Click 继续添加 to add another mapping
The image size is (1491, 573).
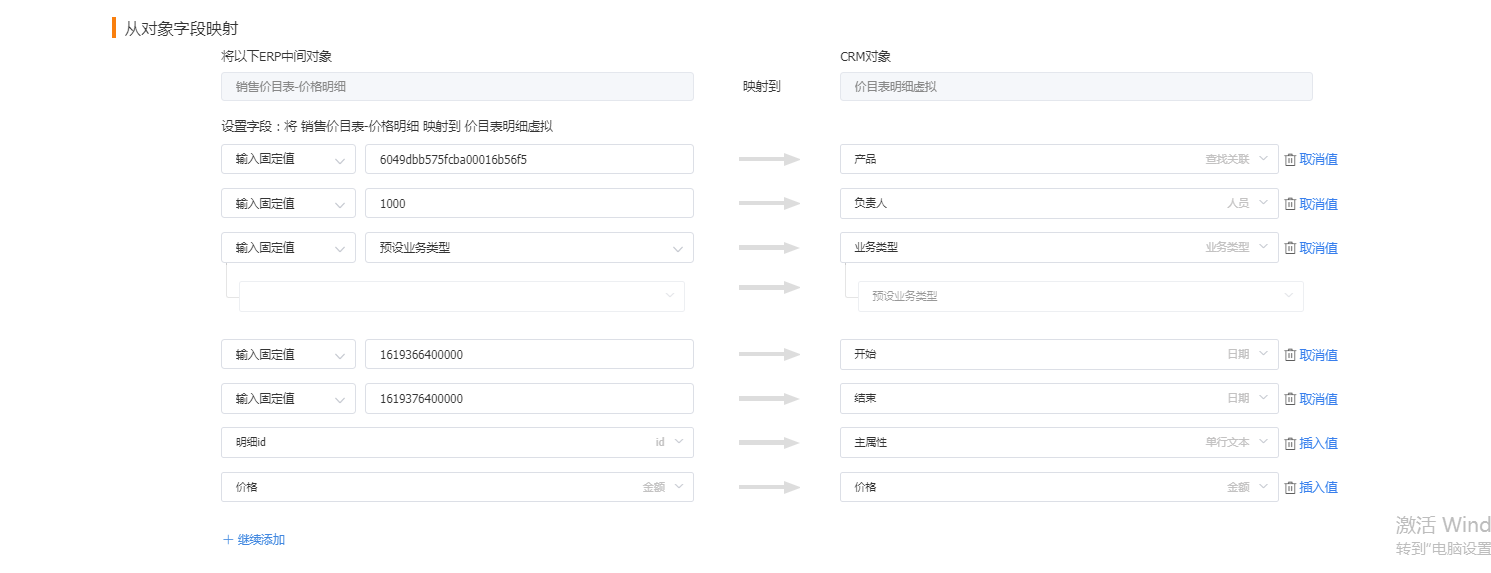[x=254, y=539]
